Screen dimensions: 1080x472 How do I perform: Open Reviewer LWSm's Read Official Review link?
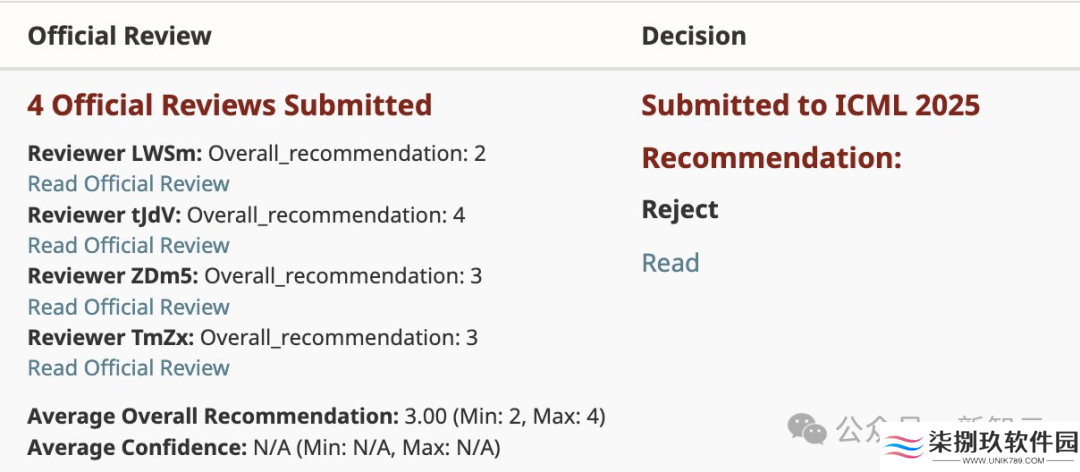(128, 184)
